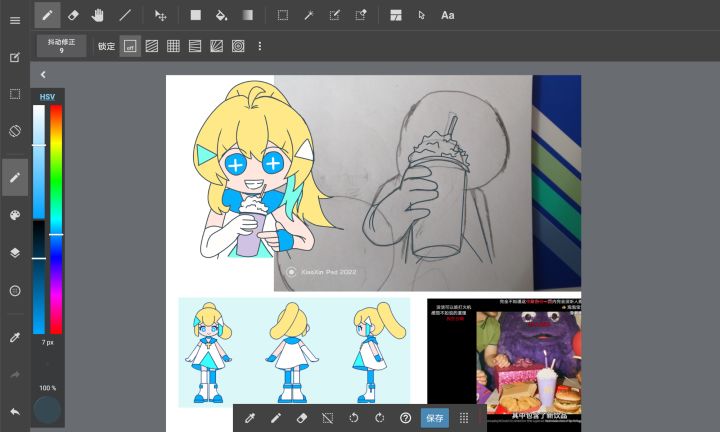This screenshot has width=720, height=432.
Task: Open the Layers panel from sidebar
Action: pos(15,253)
